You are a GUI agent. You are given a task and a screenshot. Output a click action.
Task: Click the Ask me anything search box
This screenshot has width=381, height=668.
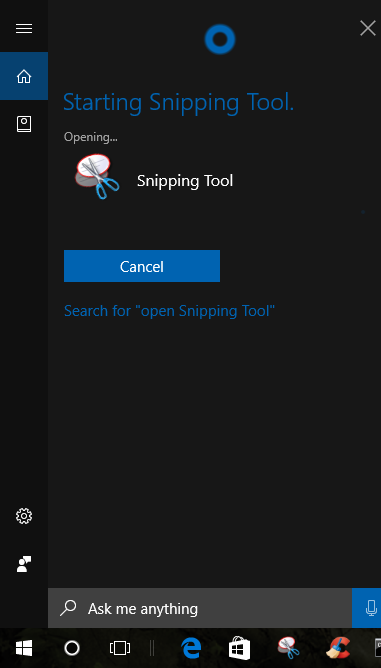point(200,608)
